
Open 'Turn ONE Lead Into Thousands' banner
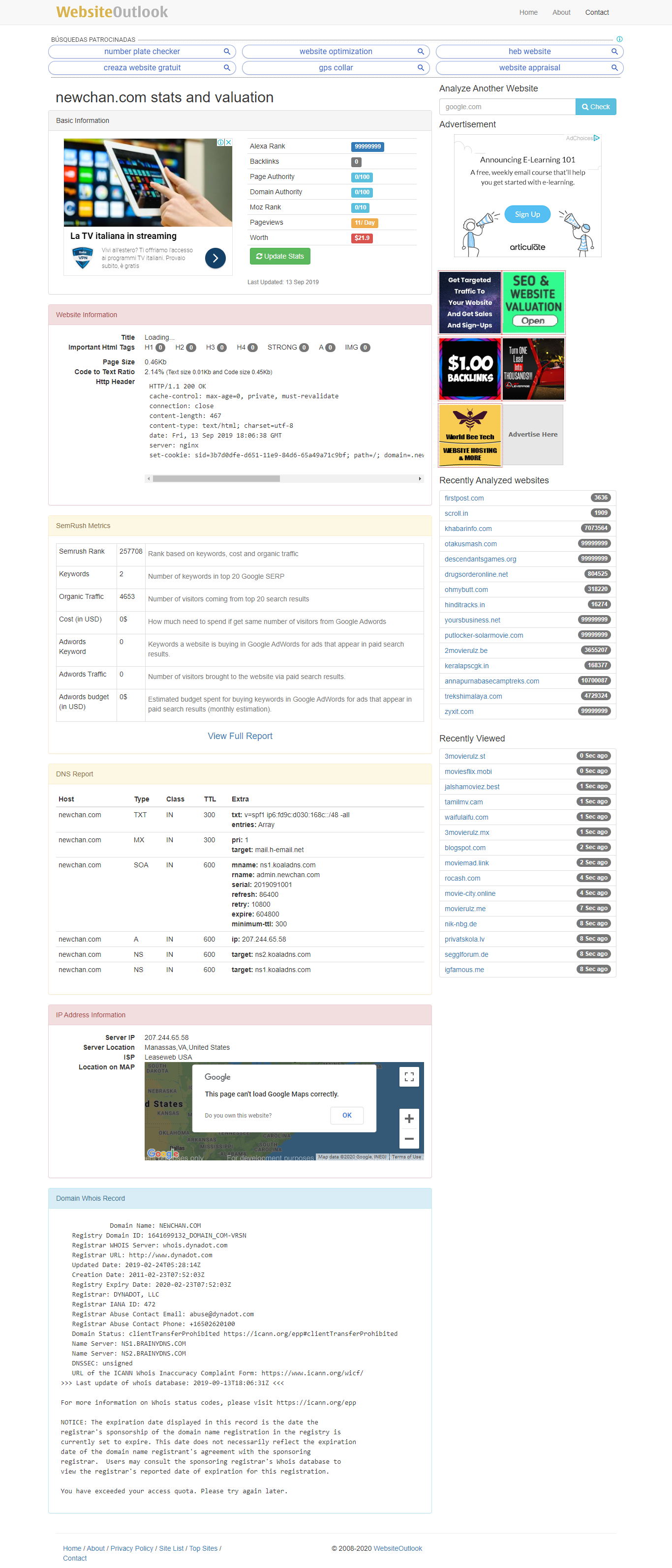pos(533,369)
